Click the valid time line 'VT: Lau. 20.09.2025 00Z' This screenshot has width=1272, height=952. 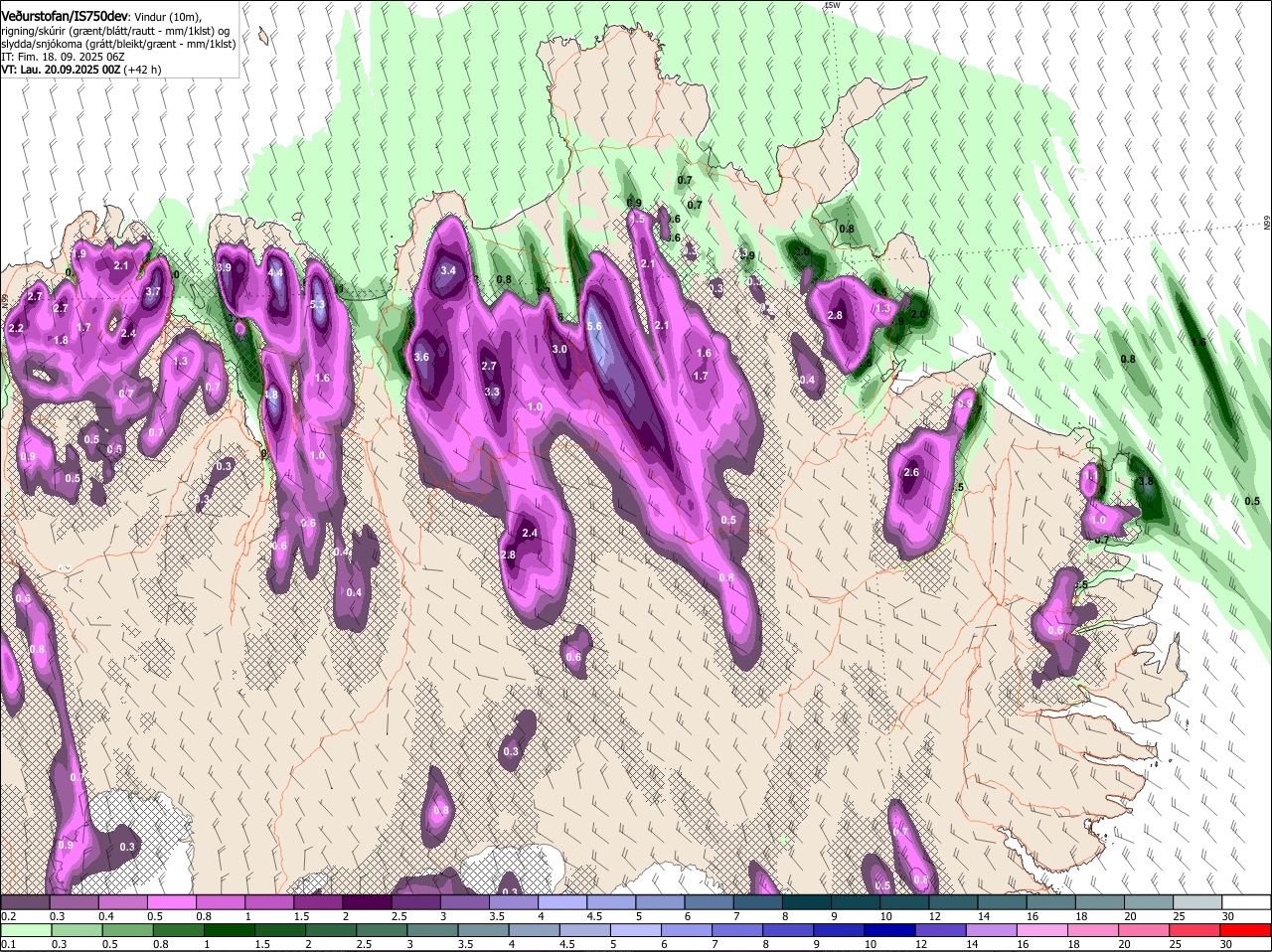(x=61, y=70)
